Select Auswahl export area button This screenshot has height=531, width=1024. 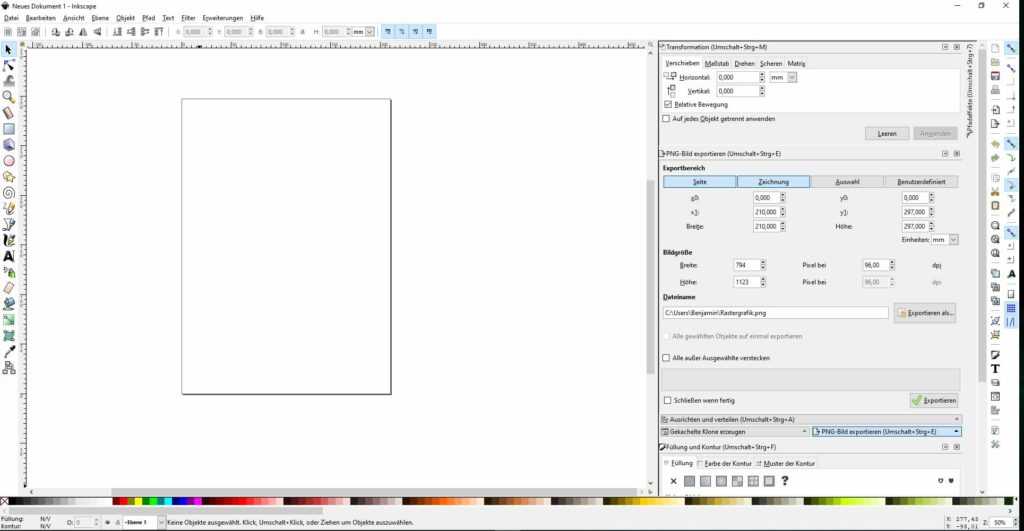pyautogui.click(x=847, y=182)
